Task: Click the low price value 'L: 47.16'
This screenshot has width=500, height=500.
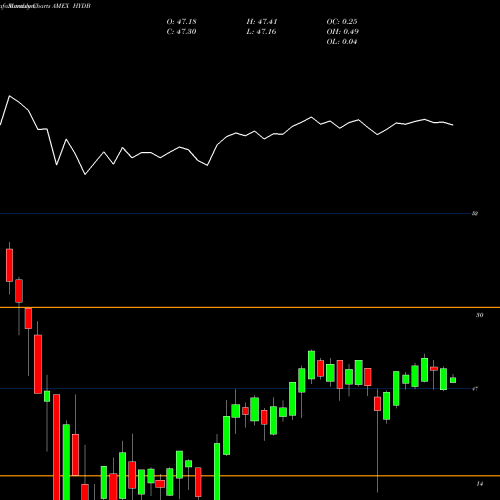Action: coord(262,32)
